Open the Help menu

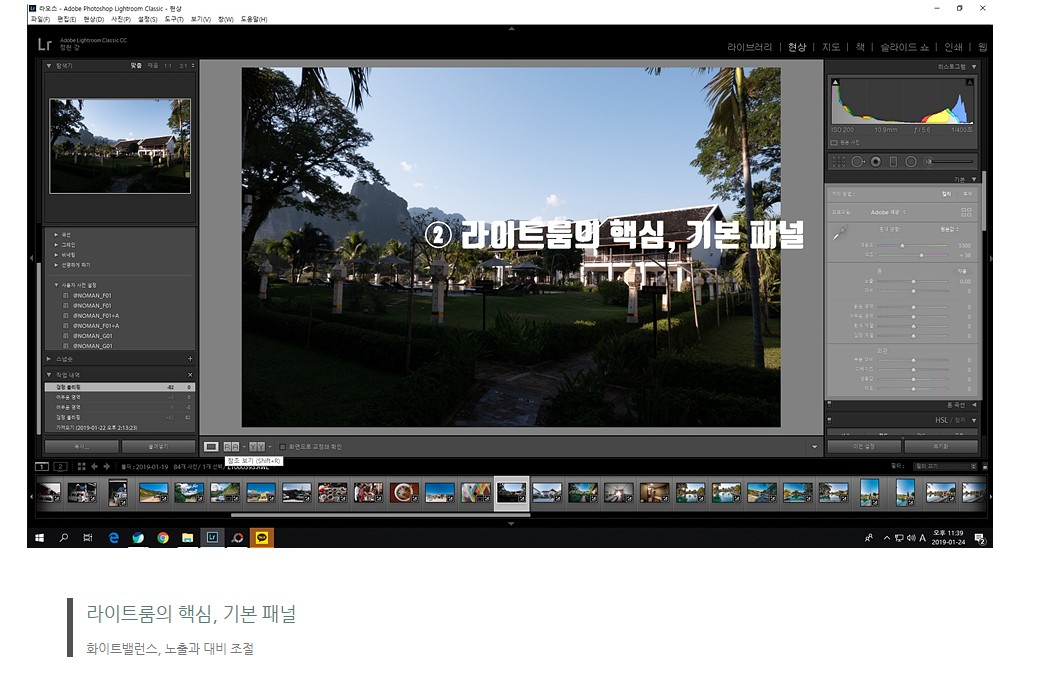tap(254, 19)
